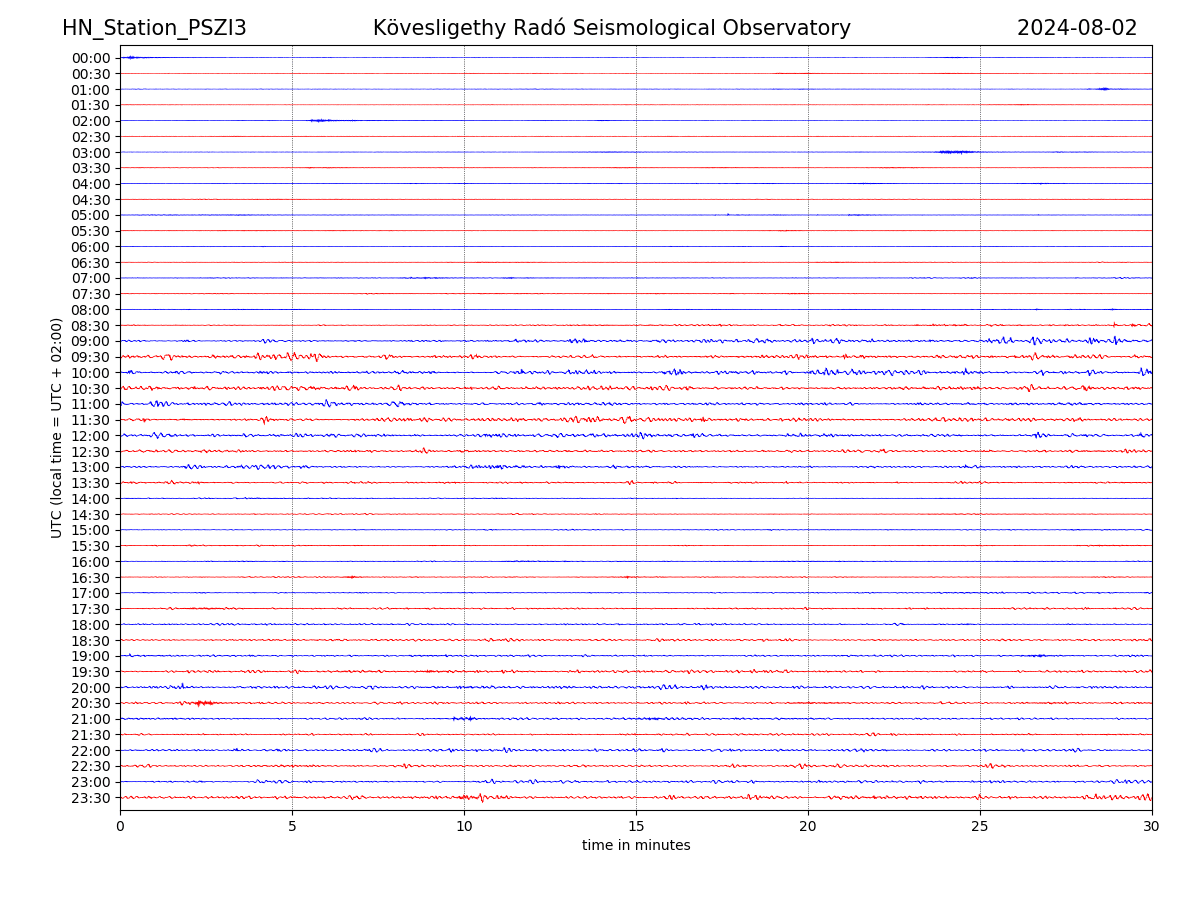Click the 'time in minutes' axis label
This screenshot has height=900, width=1200.
pyautogui.click(x=636, y=846)
